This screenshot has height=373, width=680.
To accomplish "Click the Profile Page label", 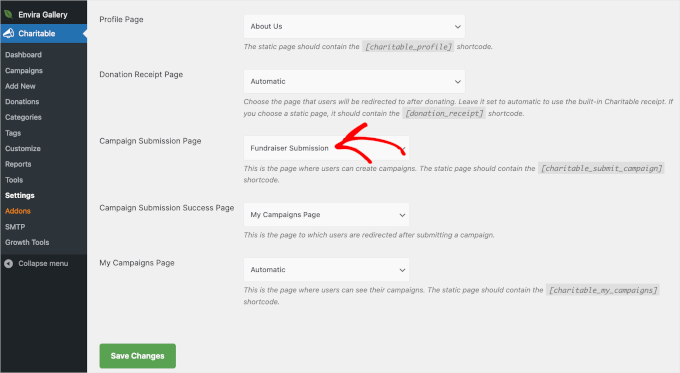I will click(x=121, y=20).
